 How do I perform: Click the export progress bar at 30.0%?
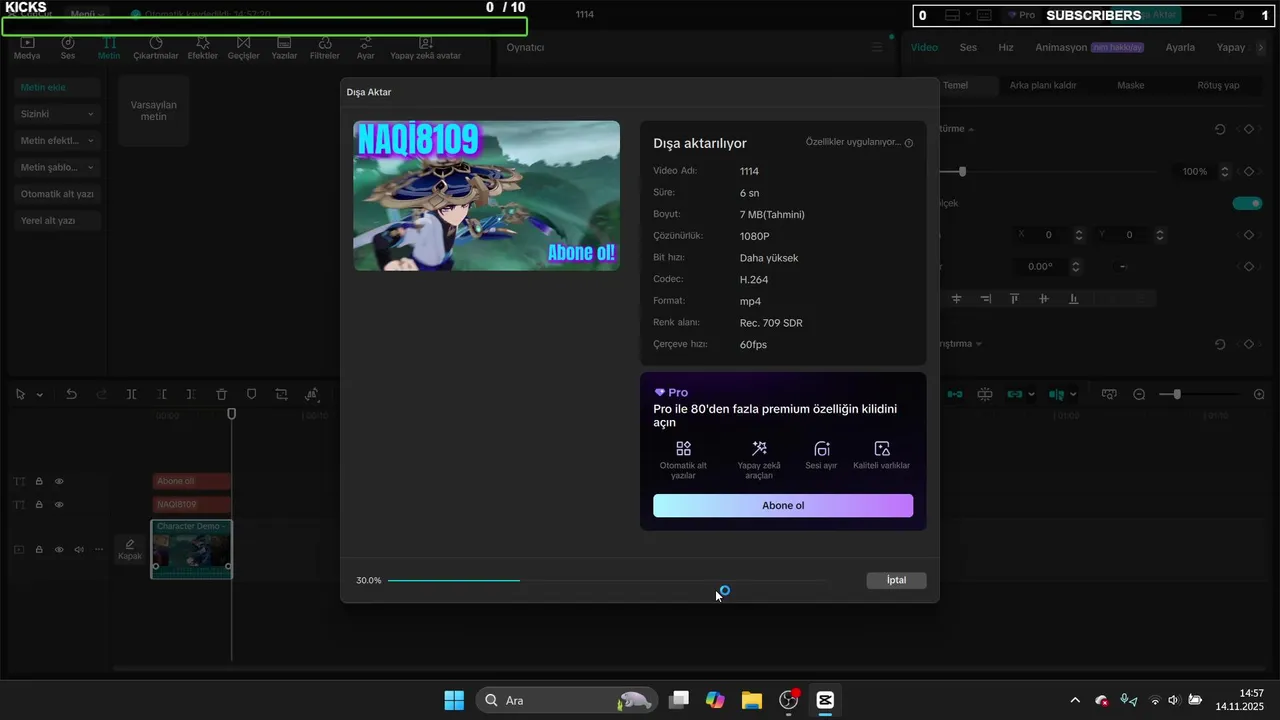608,580
